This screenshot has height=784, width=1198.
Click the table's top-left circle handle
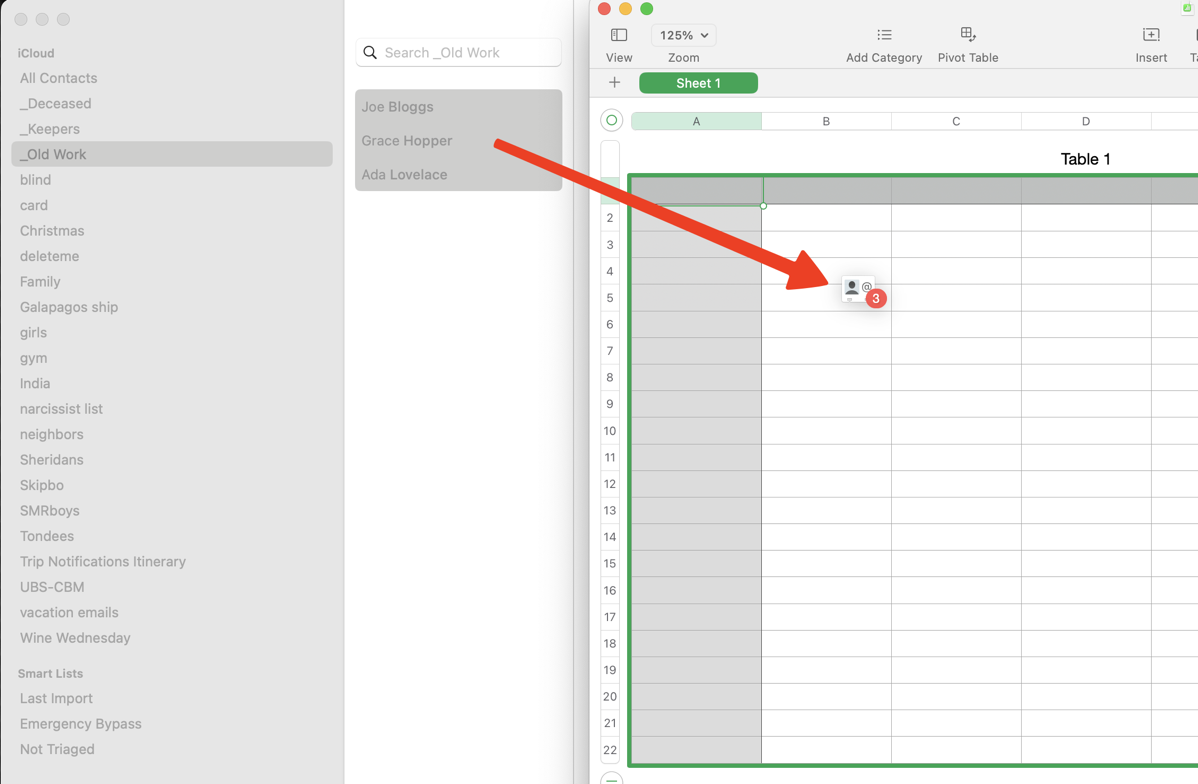tap(612, 121)
